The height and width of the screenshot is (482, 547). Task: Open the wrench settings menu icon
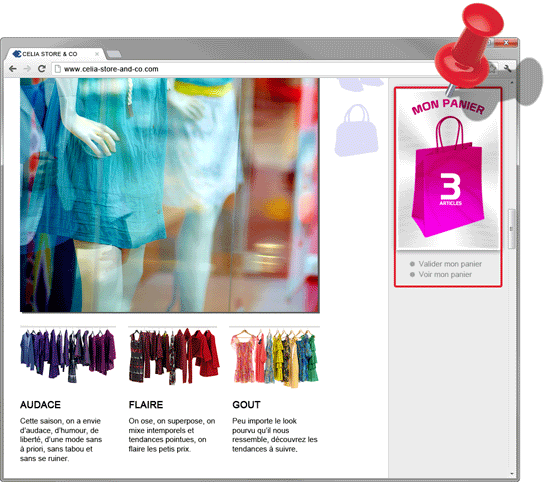508,68
